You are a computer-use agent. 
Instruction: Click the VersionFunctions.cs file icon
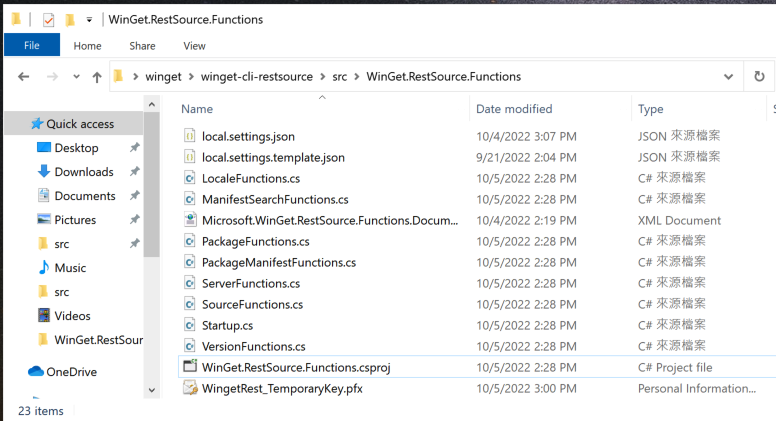[x=190, y=346]
